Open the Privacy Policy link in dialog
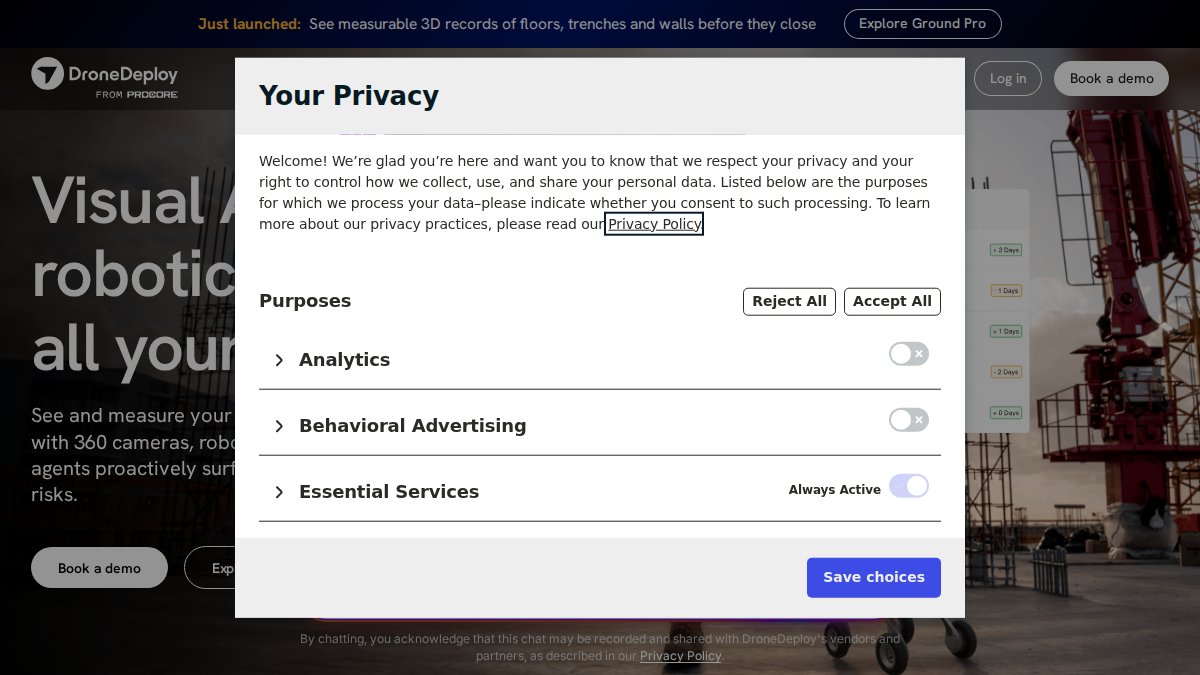The height and width of the screenshot is (675, 1200). click(654, 224)
